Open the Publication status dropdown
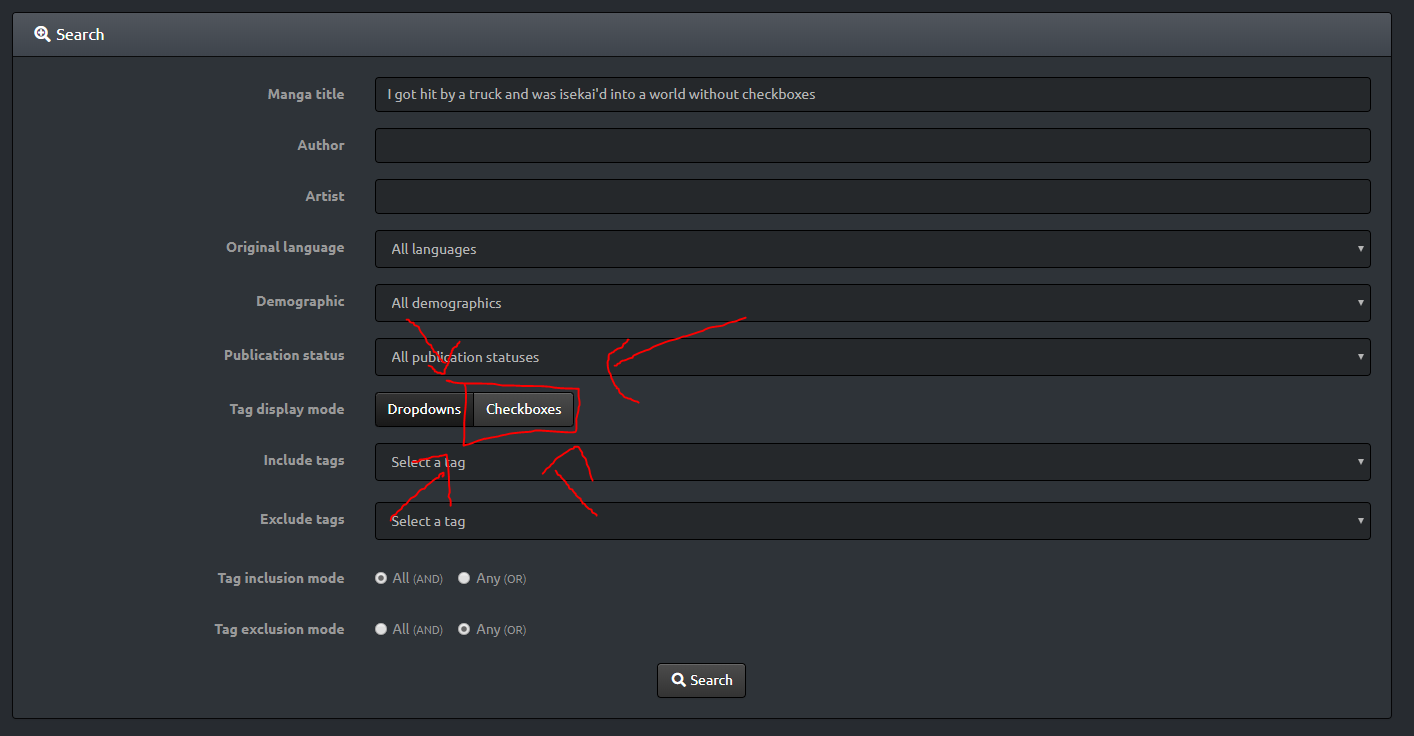Image resolution: width=1414 pixels, height=736 pixels. coord(872,357)
